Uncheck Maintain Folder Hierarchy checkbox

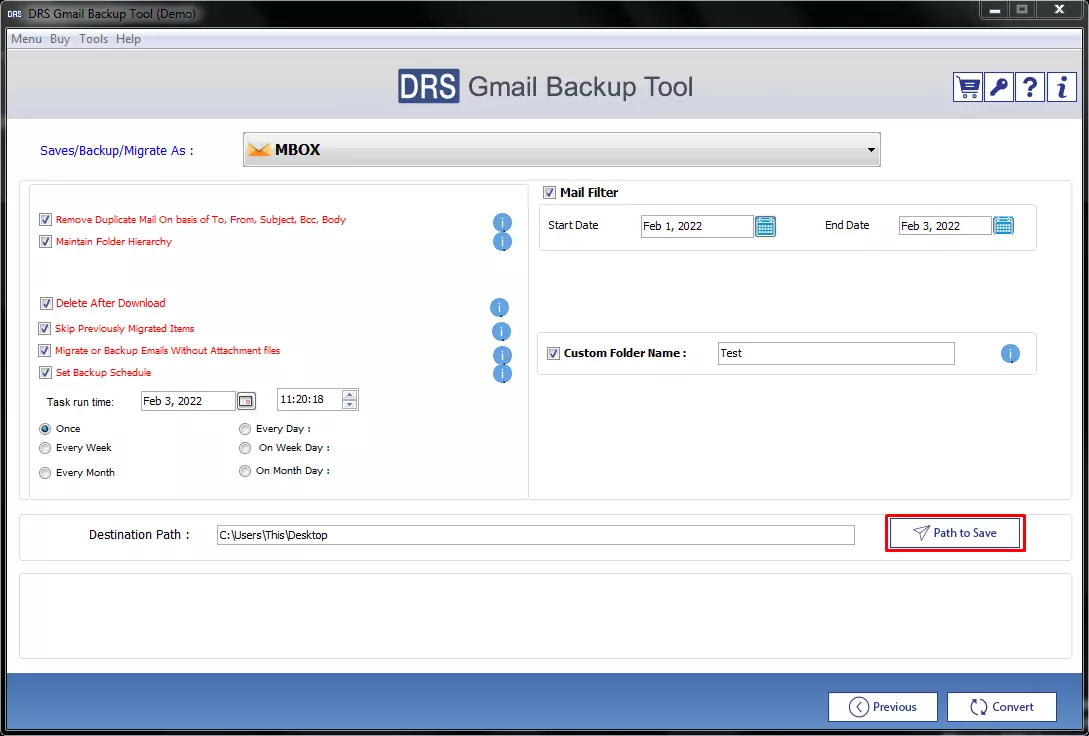coord(45,242)
